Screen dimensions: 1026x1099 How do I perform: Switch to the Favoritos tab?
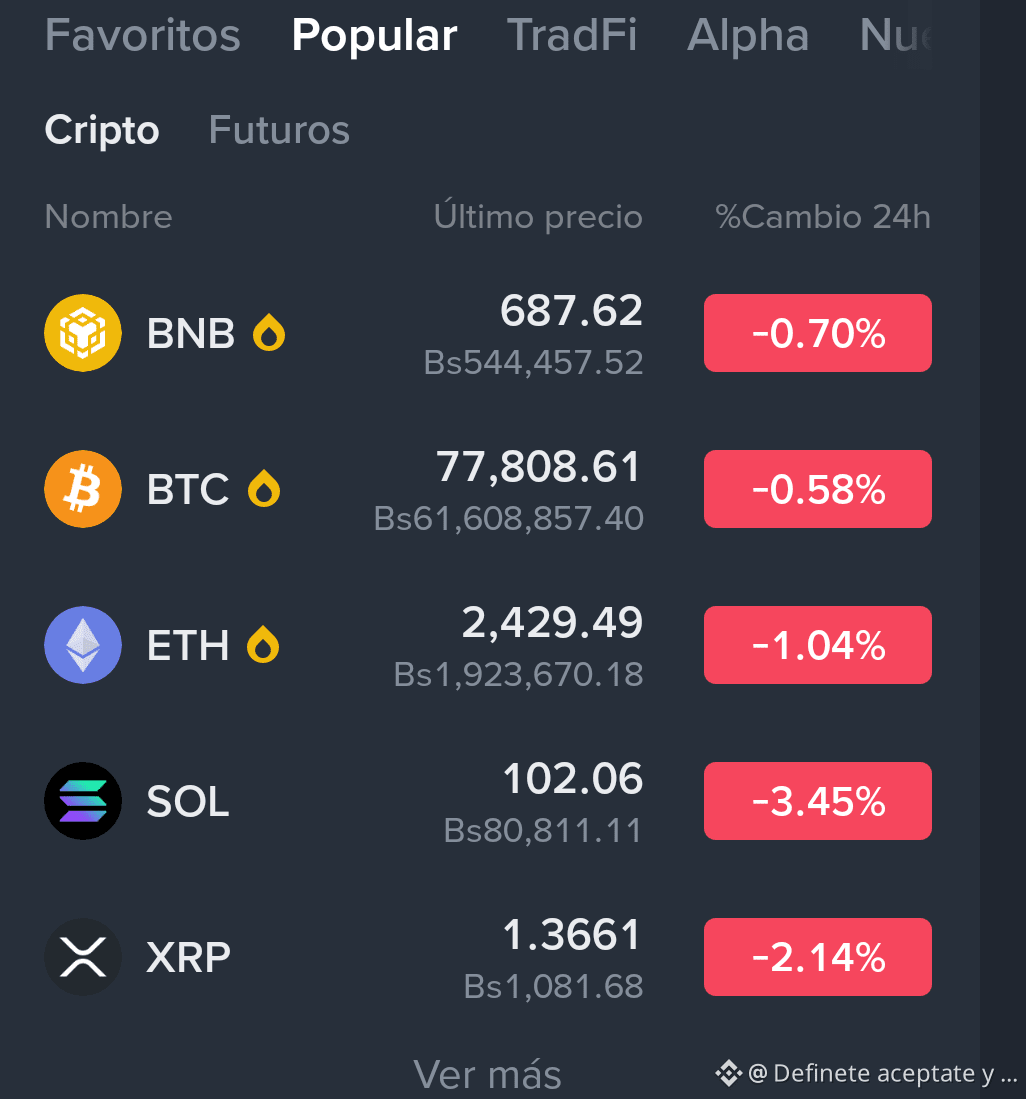143,35
